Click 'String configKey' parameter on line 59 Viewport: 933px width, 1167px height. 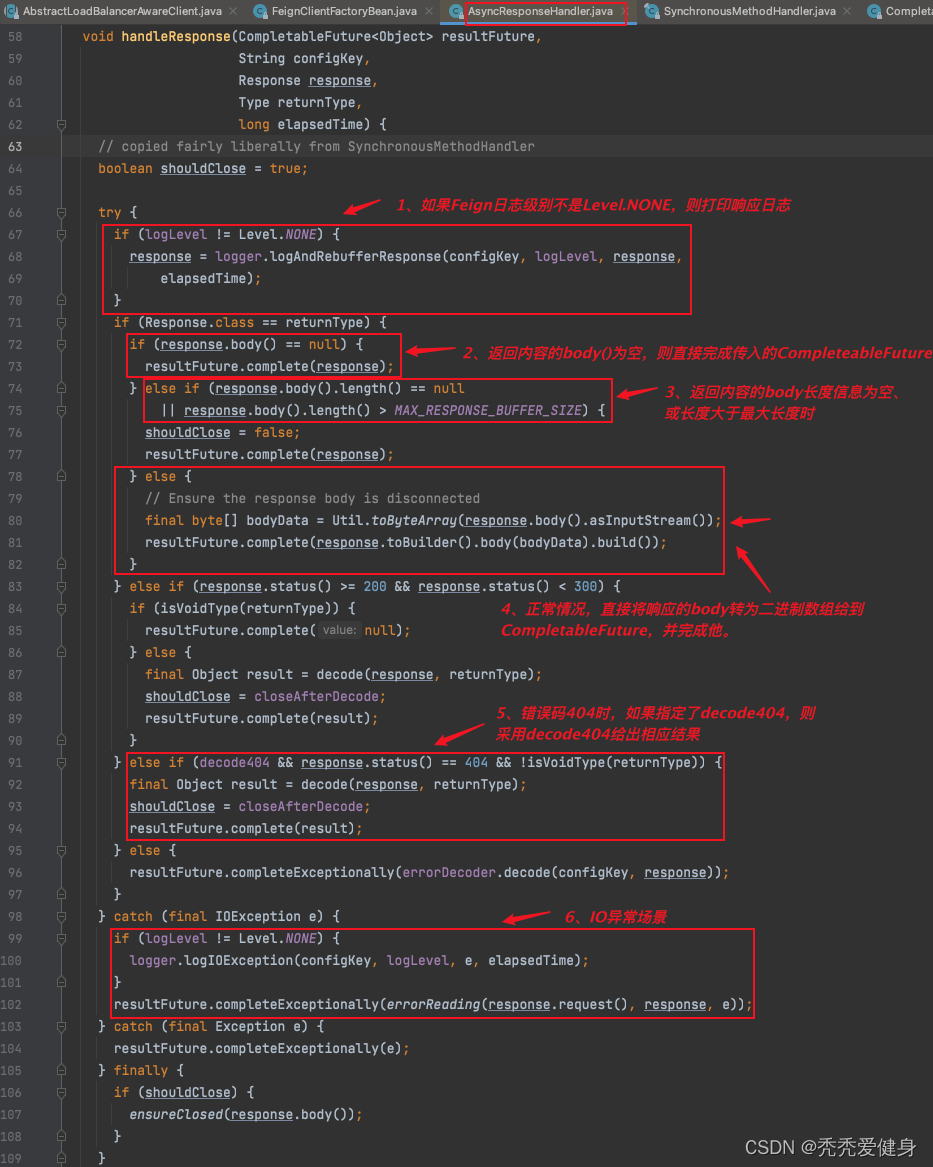point(301,59)
